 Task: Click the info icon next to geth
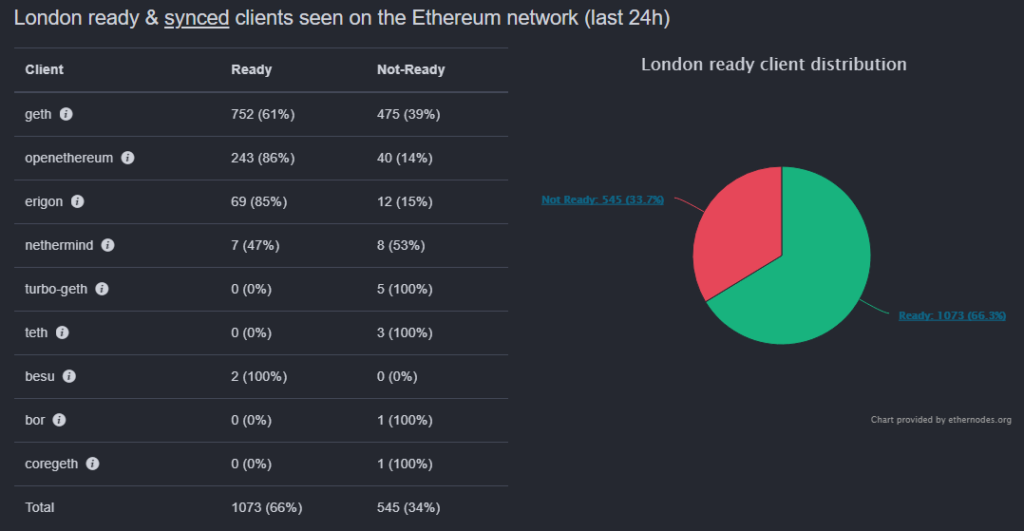pyautogui.click(x=66, y=114)
